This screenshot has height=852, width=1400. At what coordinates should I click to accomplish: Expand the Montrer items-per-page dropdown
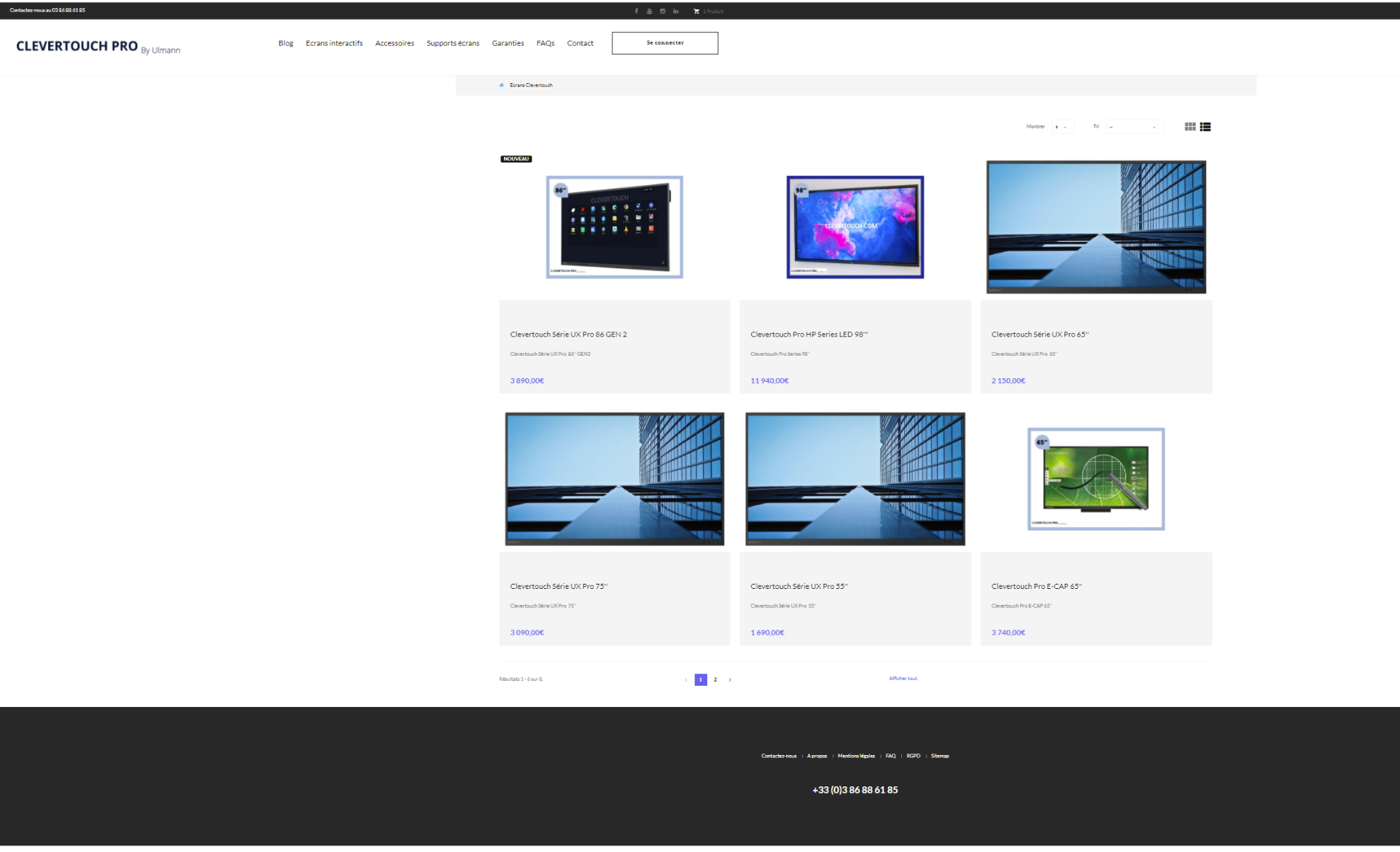(x=1062, y=127)
